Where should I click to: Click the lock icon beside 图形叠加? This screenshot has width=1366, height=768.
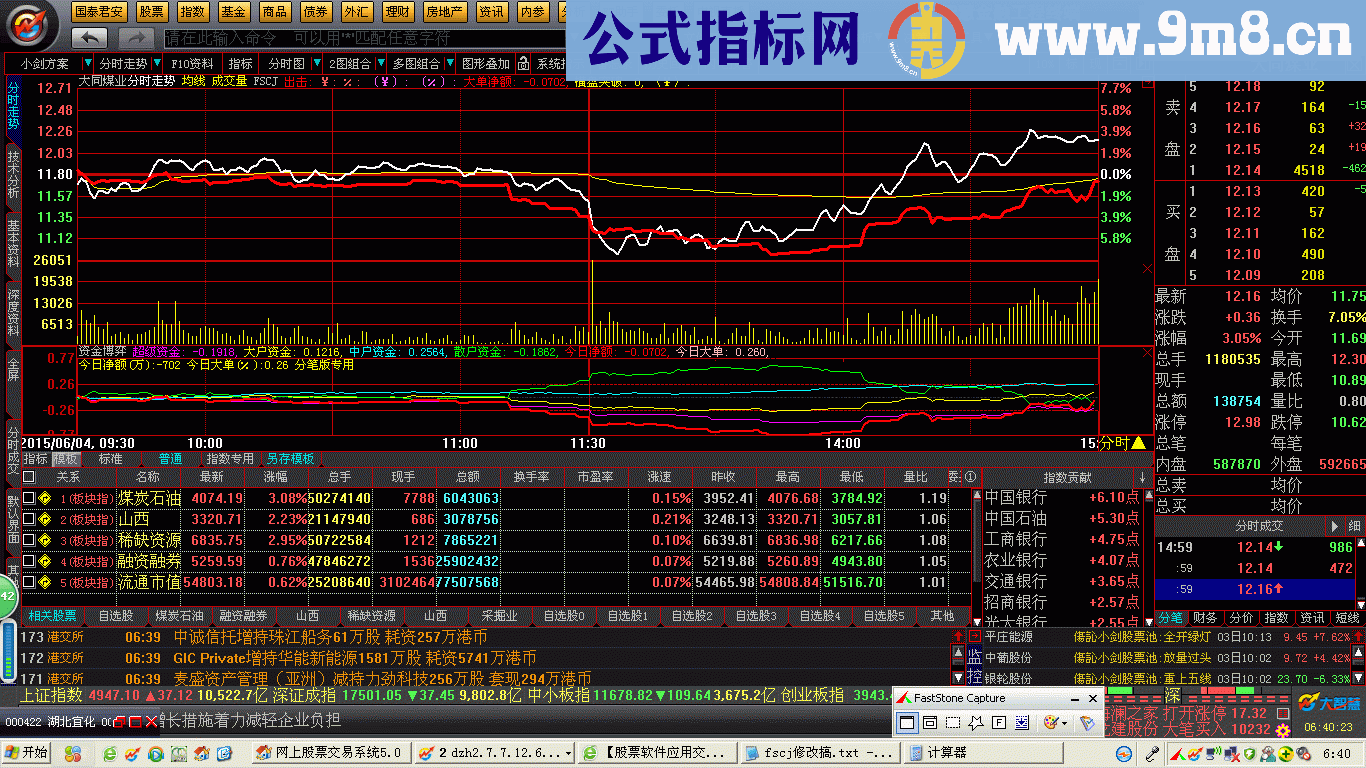pyautogui.click(x=522, y=63)
